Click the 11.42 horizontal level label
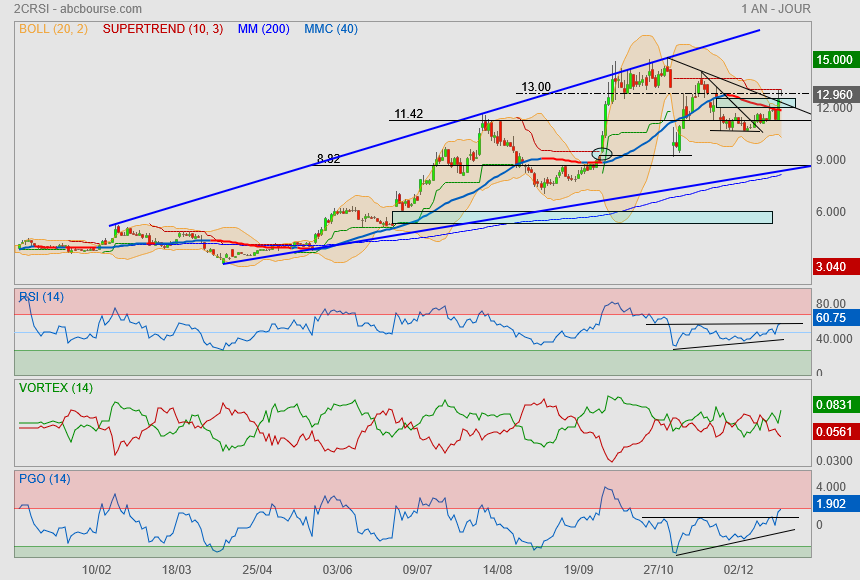 pyautogui.click(x=408, y=114)
